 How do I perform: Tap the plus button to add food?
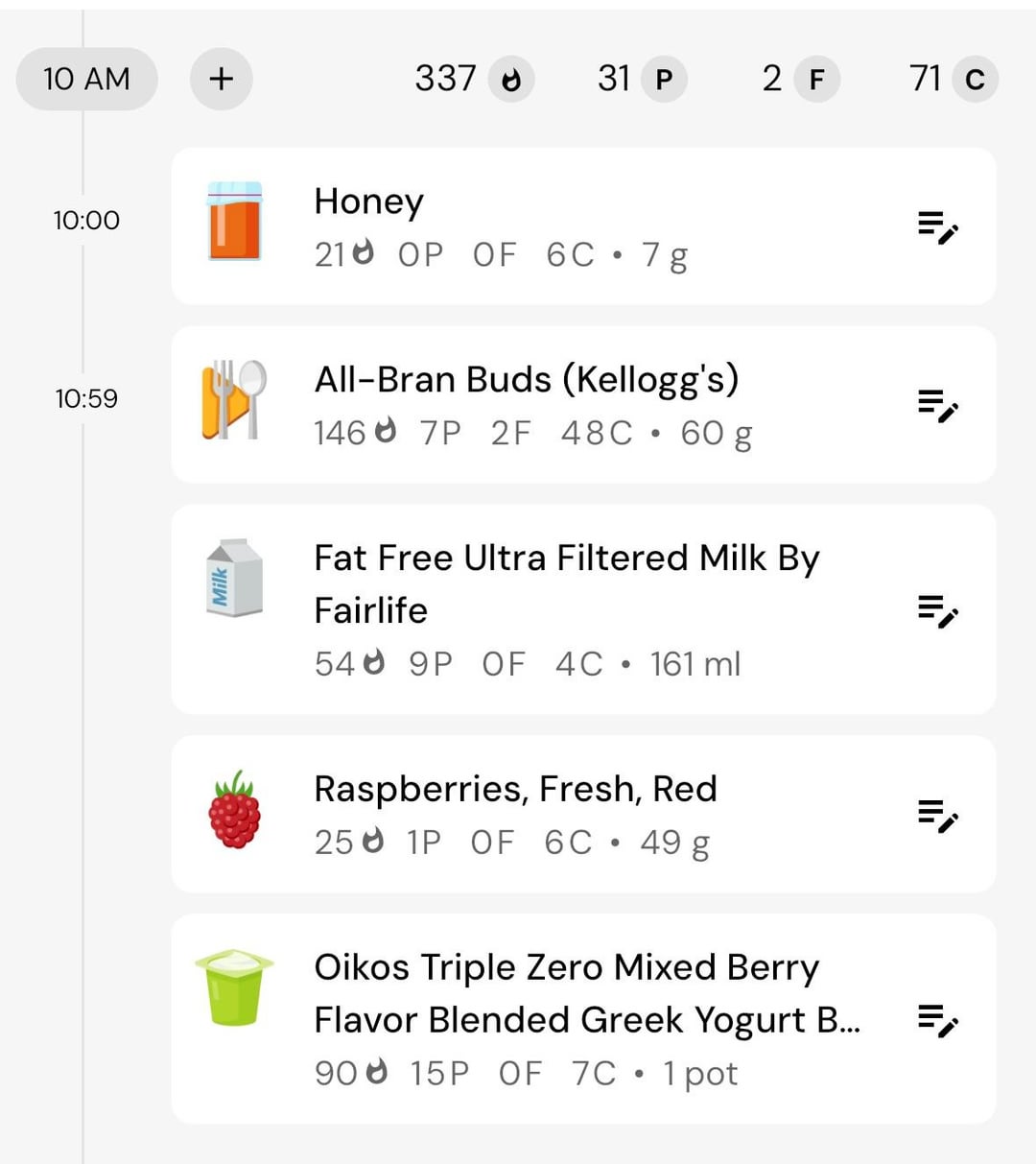click(221, 79)
